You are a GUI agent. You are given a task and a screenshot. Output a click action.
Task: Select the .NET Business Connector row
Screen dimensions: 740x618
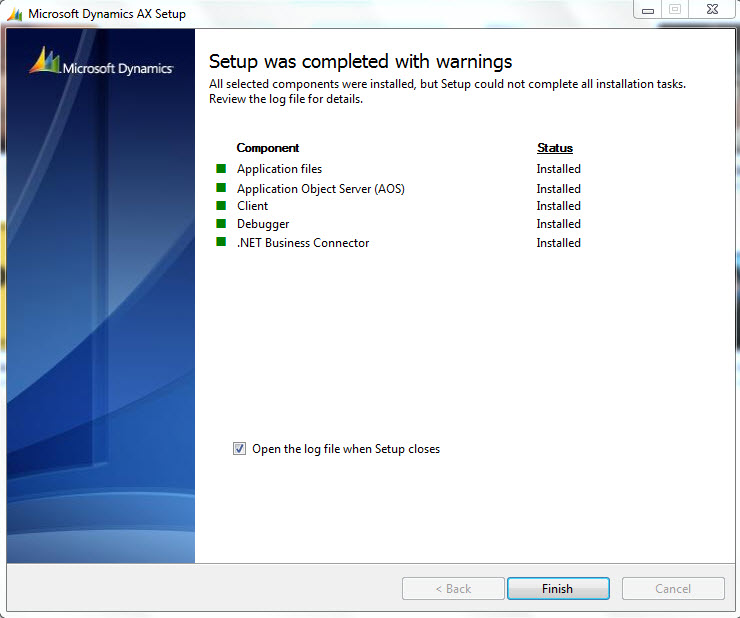pyautogui.click(x=398, y=243)
